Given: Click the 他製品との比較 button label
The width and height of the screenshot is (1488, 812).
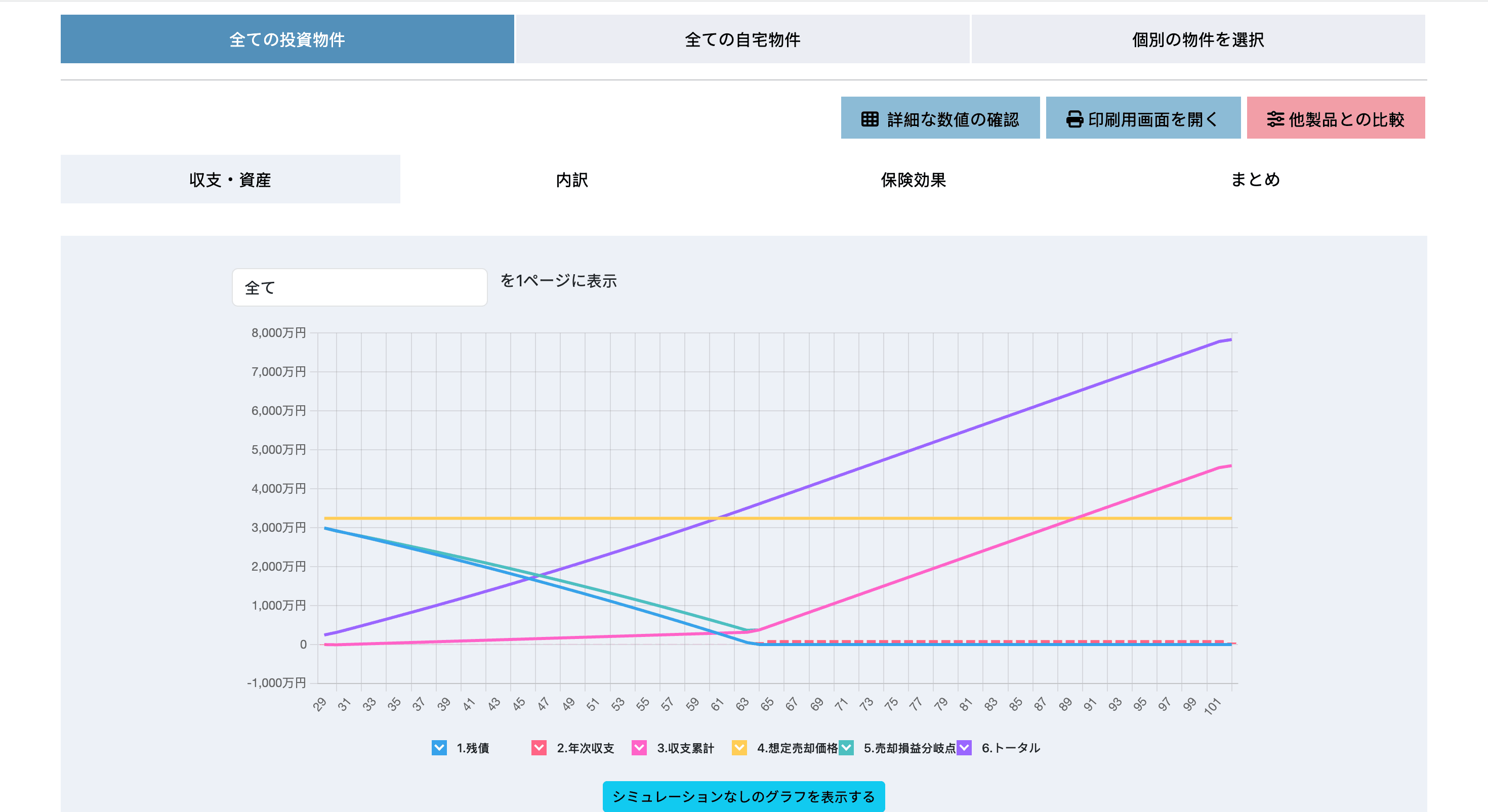Looking at the screenshot, I should tap(1346, 119).
